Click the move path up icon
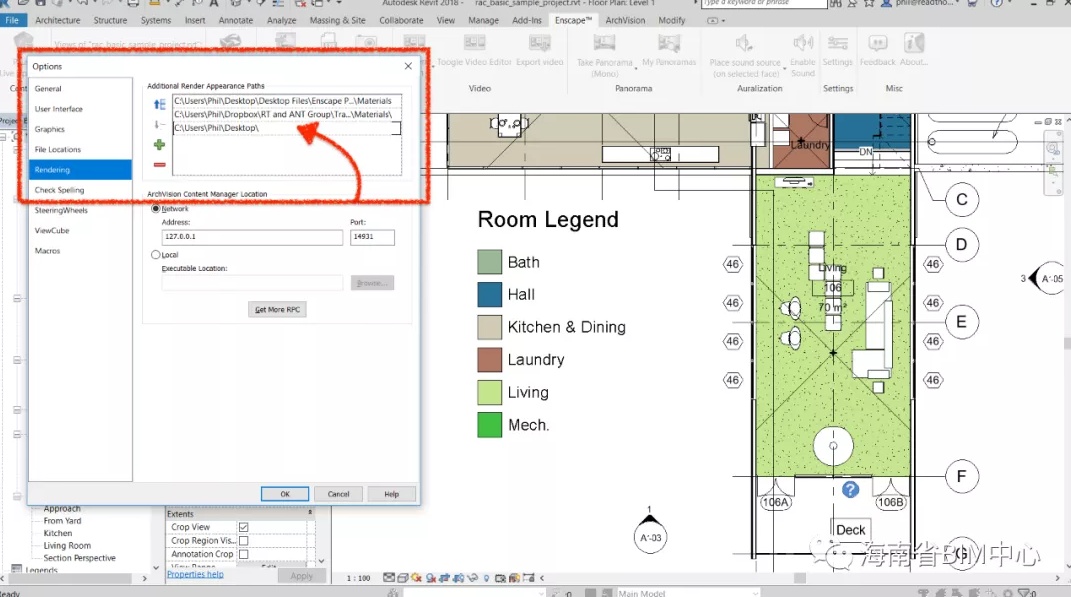The height and width of the screenshot is (597, 1071). tap(159, 104)
